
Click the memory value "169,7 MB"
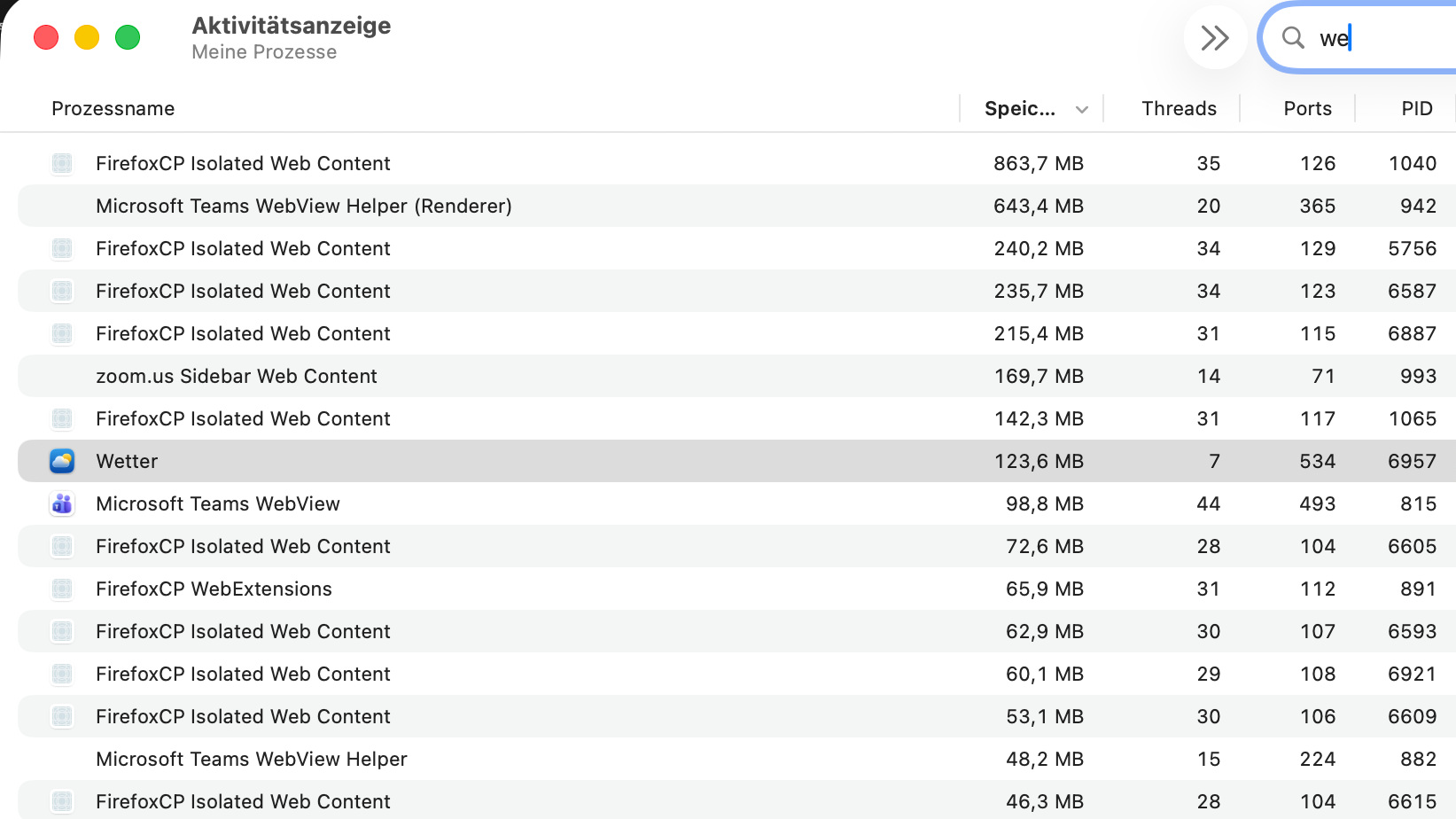point(1039,376)
